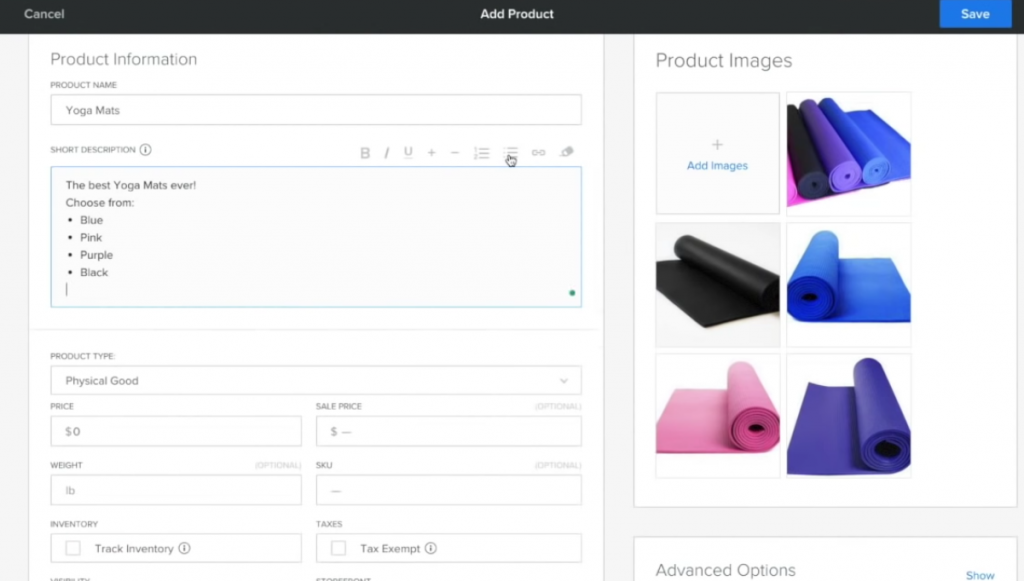Image resolution: width=1024 pixels, height=581 pixels.
Task: Click the green dot in description box
Action: coord(572,293)
